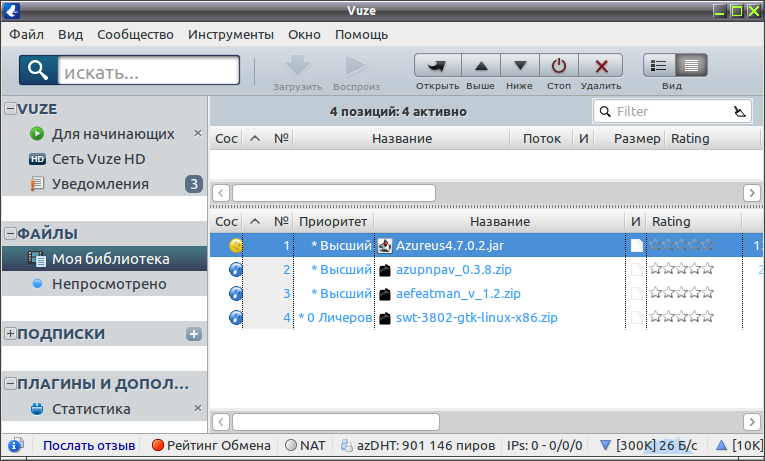765x461 pixels.
Task: Click the Filter text field
Action: pos(671,112)
